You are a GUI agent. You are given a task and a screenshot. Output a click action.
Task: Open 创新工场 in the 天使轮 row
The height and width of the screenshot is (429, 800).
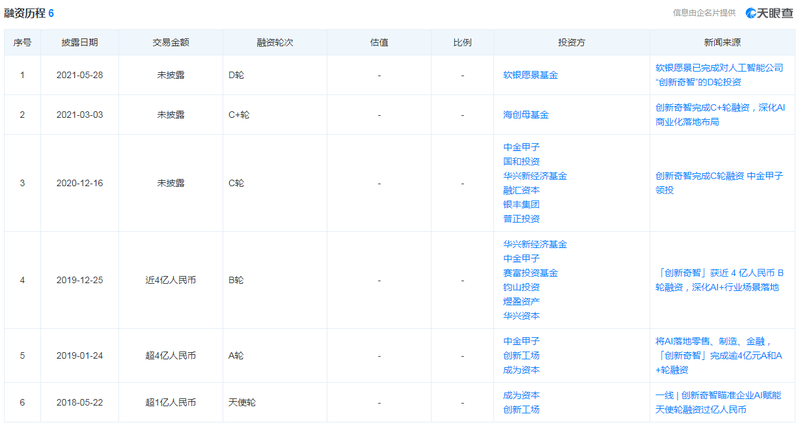point(521,410)
